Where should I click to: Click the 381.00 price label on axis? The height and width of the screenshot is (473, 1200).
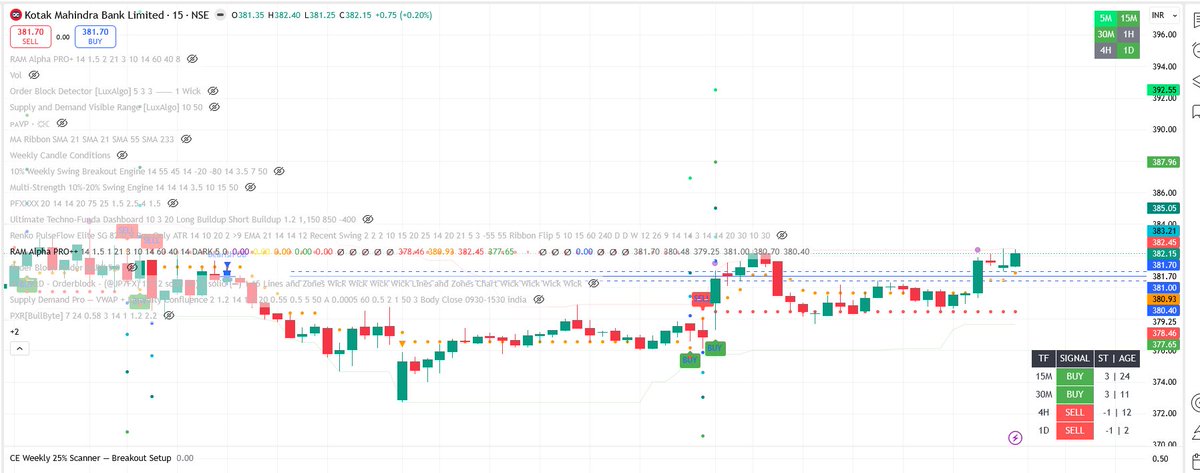pyautogui.click(x=1166, y=287)
